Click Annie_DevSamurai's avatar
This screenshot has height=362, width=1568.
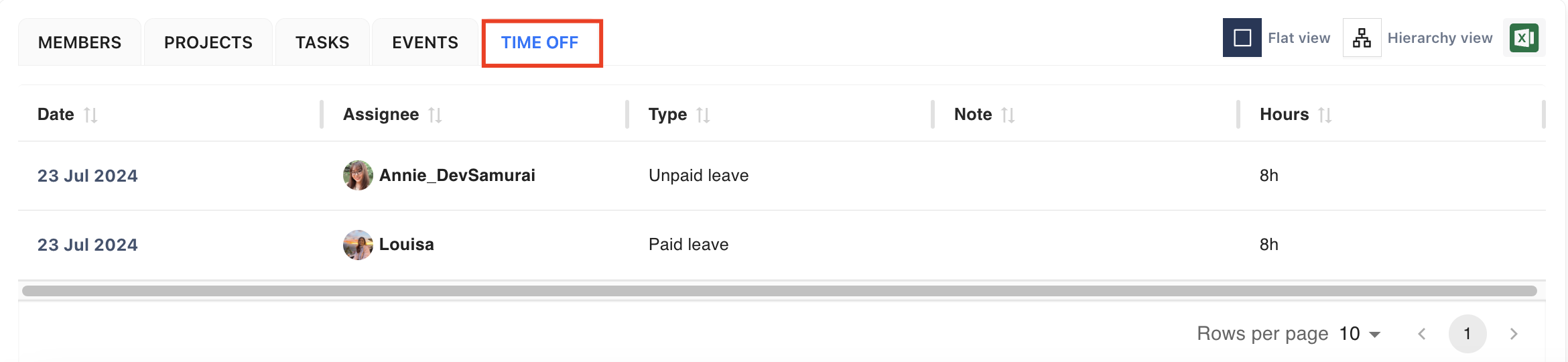(x=358, y=176)
